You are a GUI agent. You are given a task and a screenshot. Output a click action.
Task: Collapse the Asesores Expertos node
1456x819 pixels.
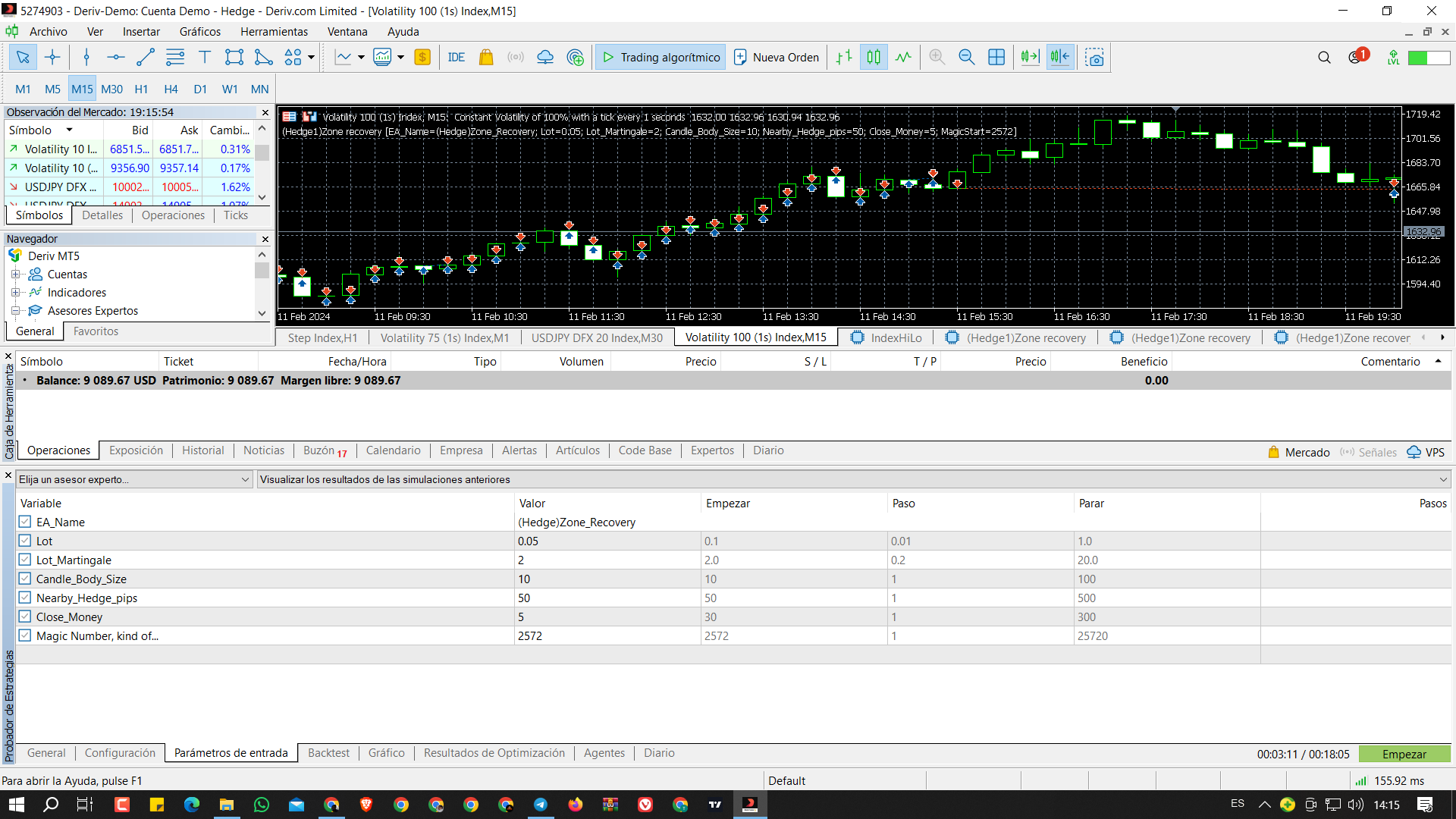pyautogui.click(x=15, y=311)
